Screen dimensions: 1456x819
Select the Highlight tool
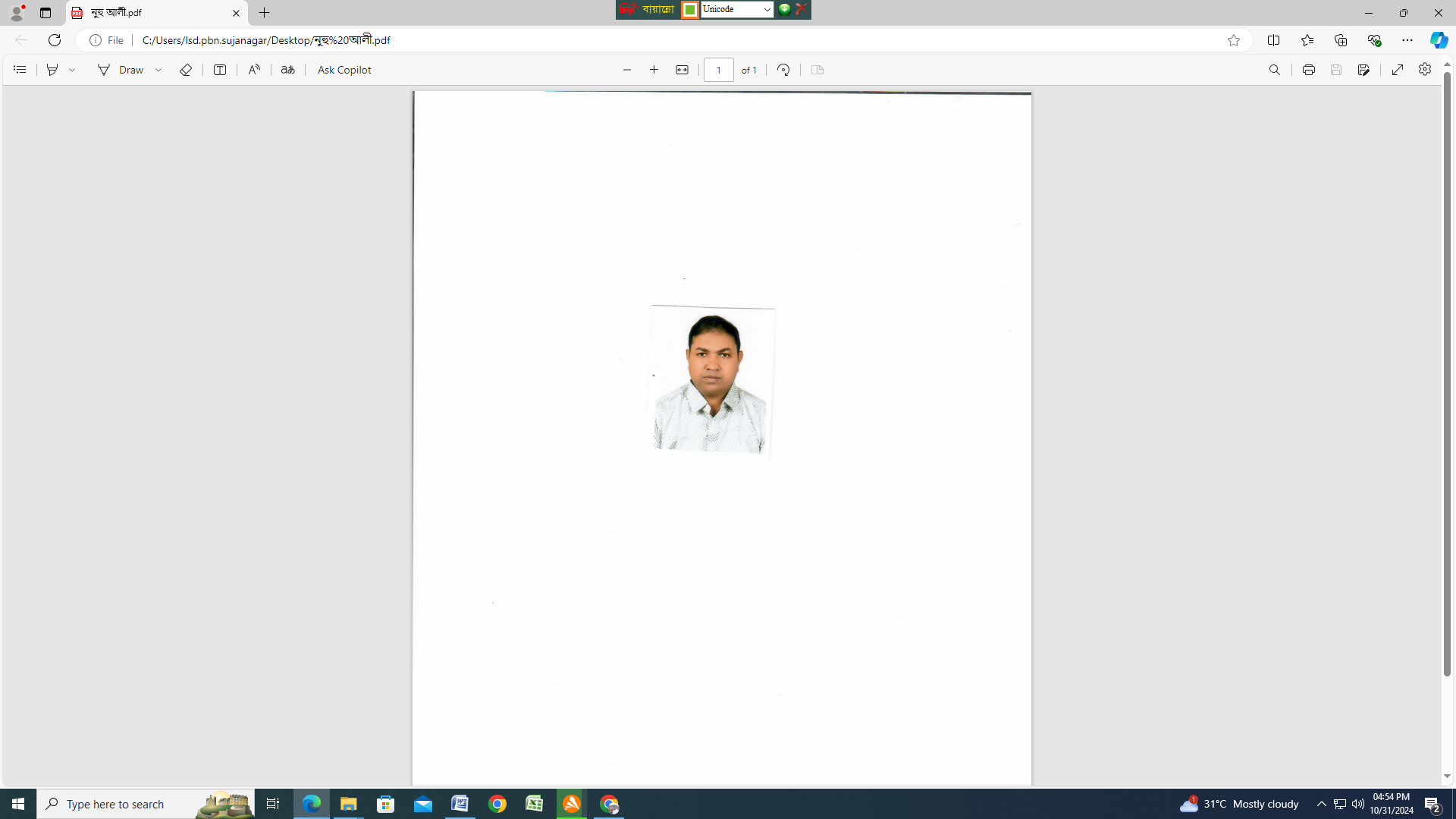coord(52,70)
